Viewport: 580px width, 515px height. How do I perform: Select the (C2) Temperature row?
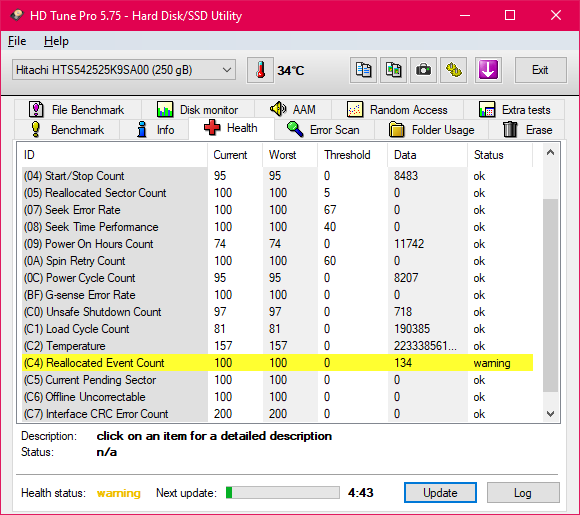(277, 346)
